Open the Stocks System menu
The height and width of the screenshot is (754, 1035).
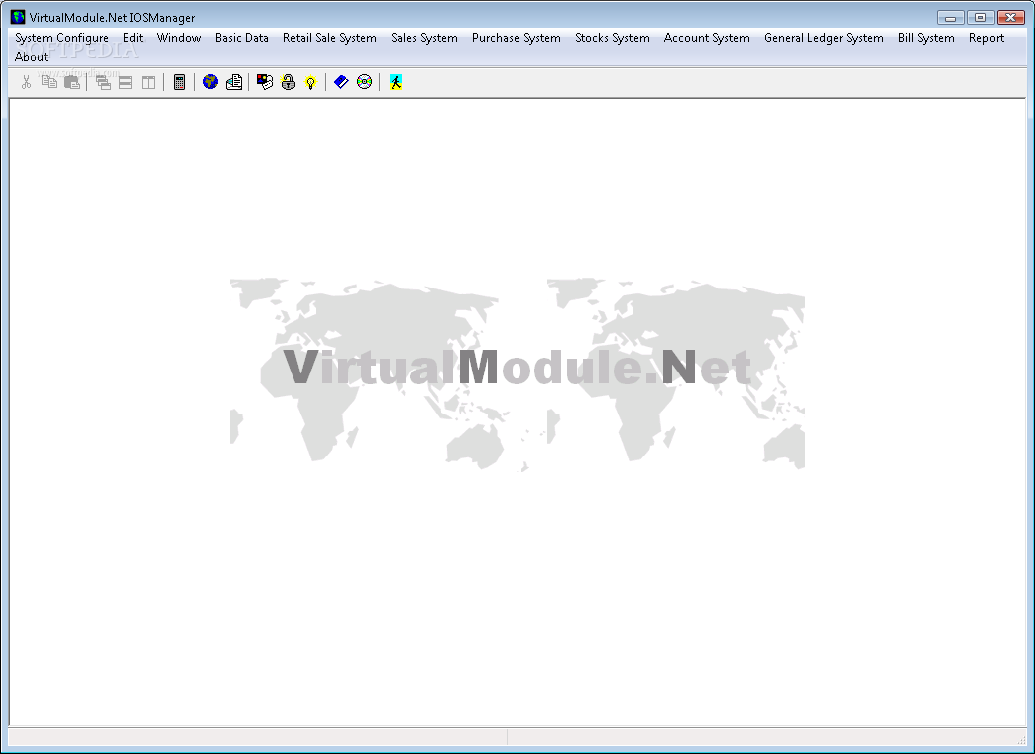[612, 38]
